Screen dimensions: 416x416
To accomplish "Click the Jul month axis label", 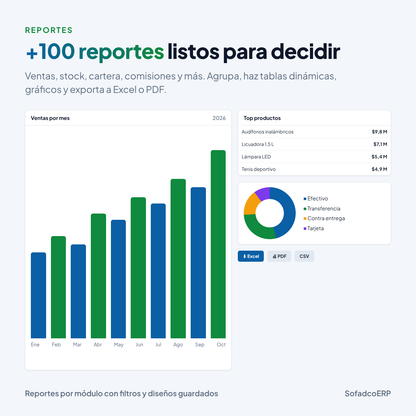I will [x=158, y=344].
